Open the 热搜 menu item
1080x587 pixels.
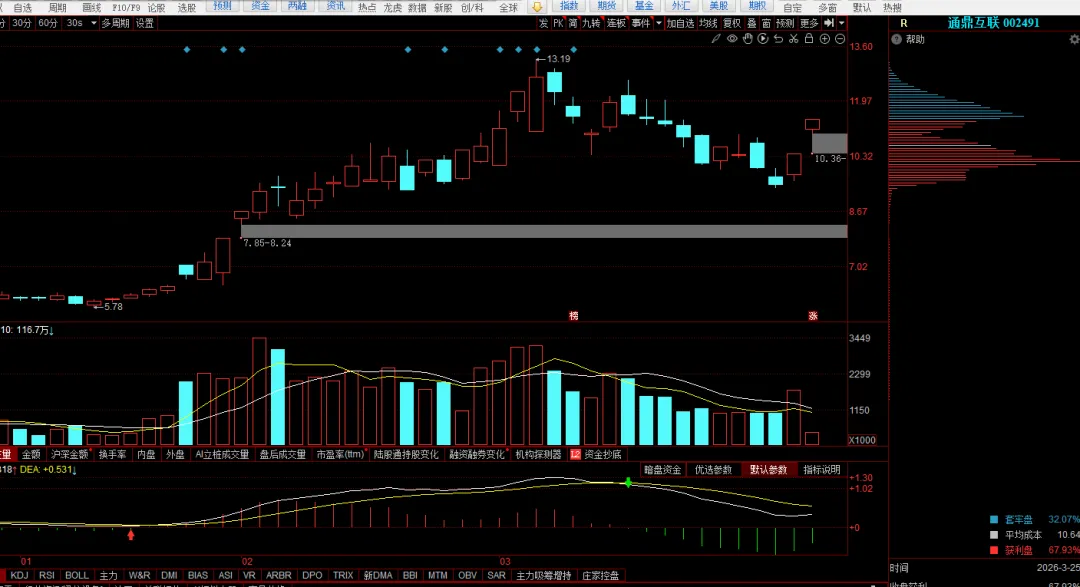point(893,8)
